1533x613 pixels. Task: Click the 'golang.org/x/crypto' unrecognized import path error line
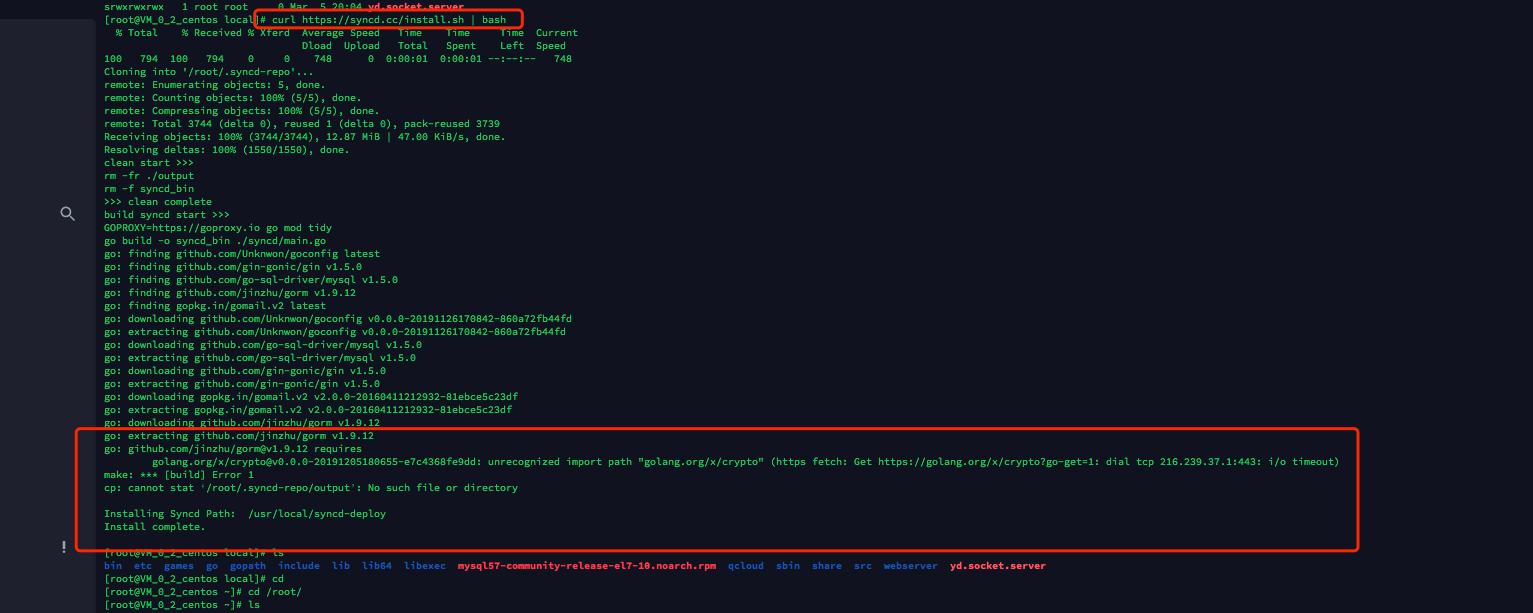[x=745, y=462]
